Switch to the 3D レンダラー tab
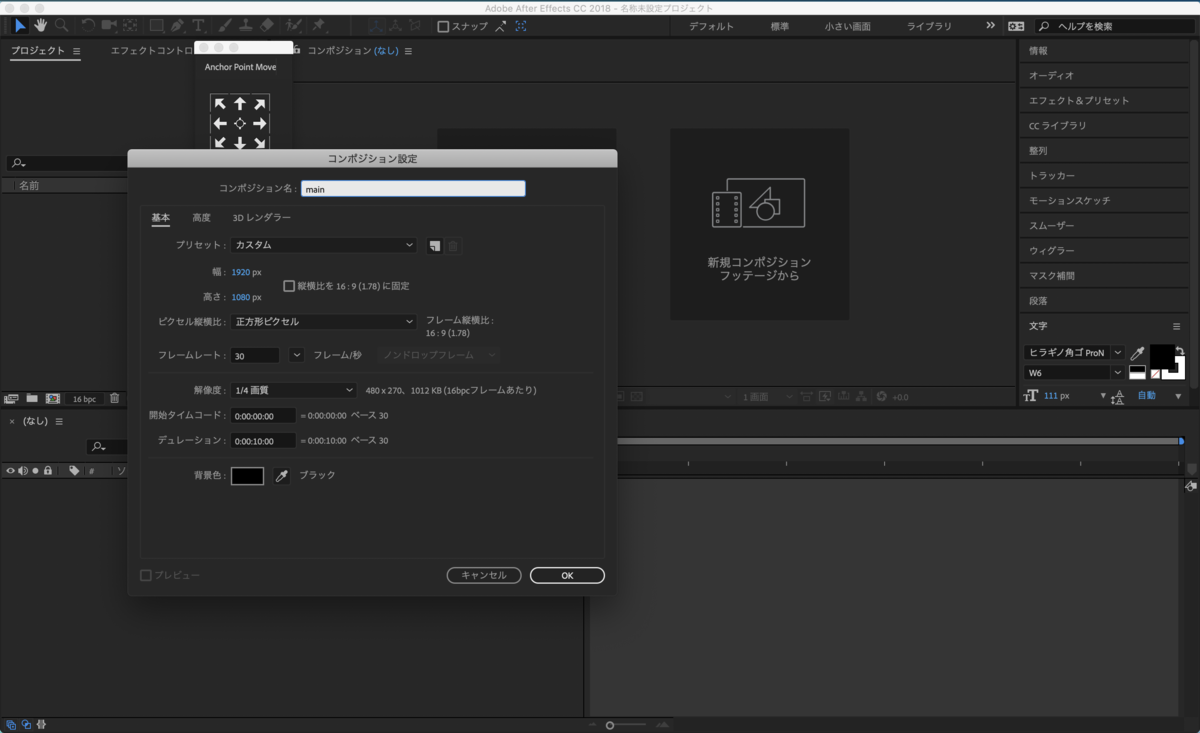Viewport: 1200px width, 733px height. click(262, 218)
